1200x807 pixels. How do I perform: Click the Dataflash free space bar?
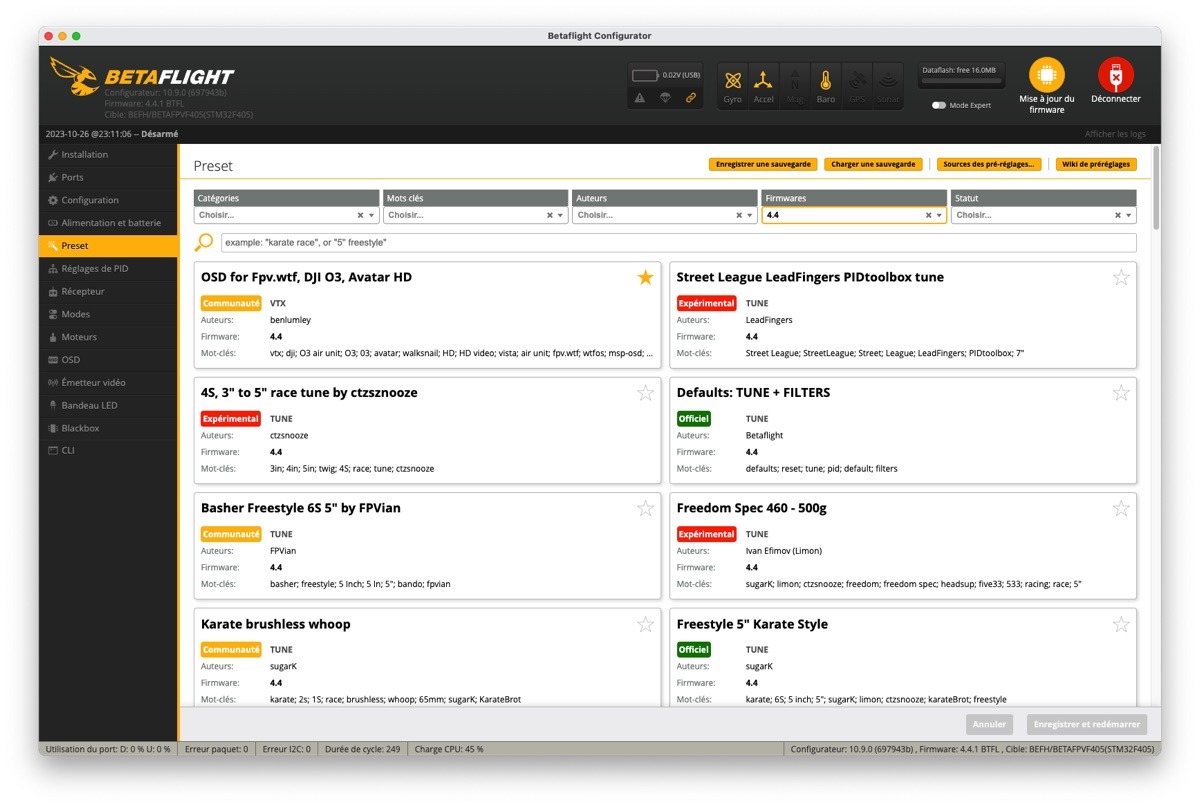coord(961,80)
